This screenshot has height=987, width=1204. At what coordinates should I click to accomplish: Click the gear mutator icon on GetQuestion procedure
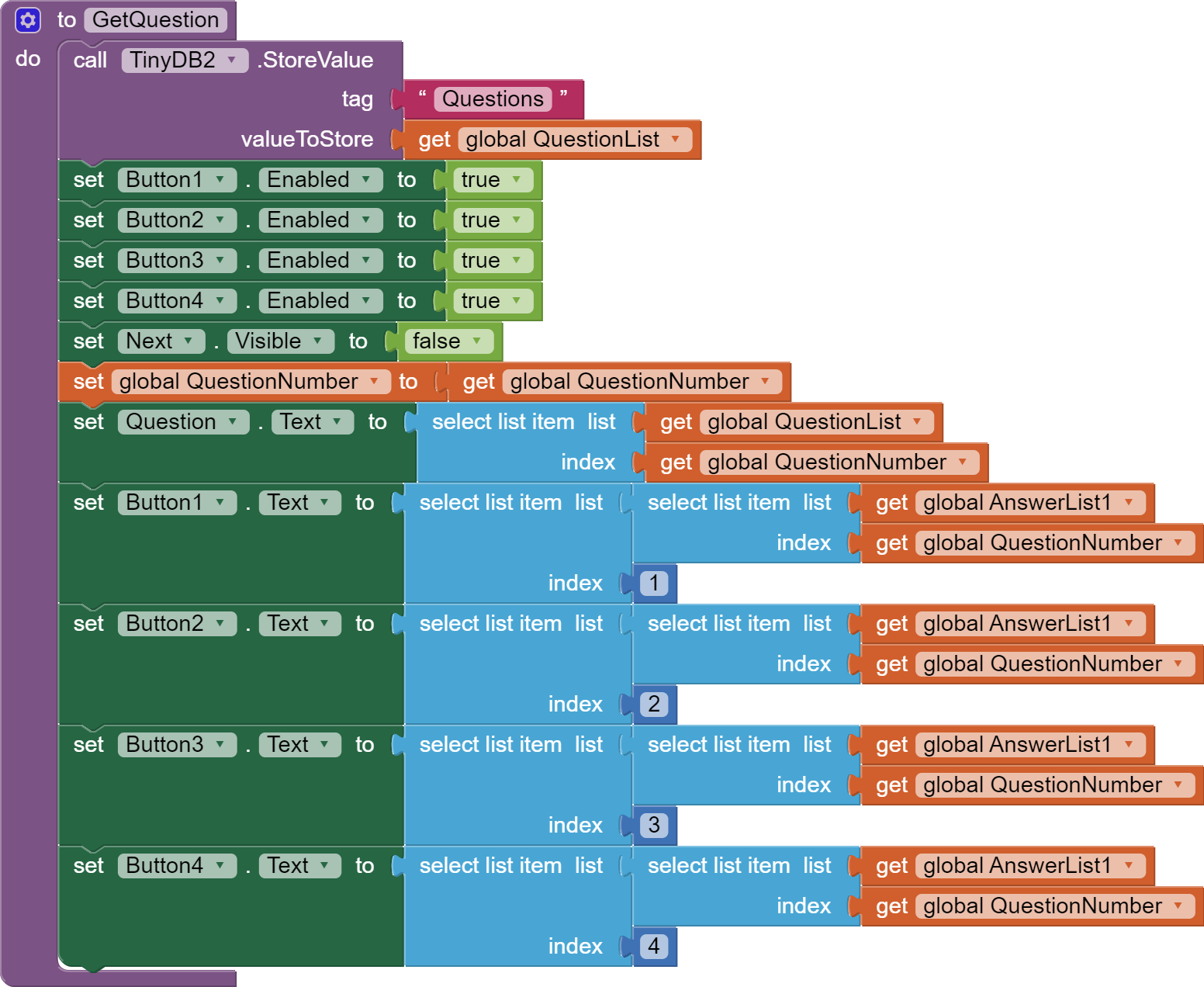pyautogui.click(x=28, y=20)
